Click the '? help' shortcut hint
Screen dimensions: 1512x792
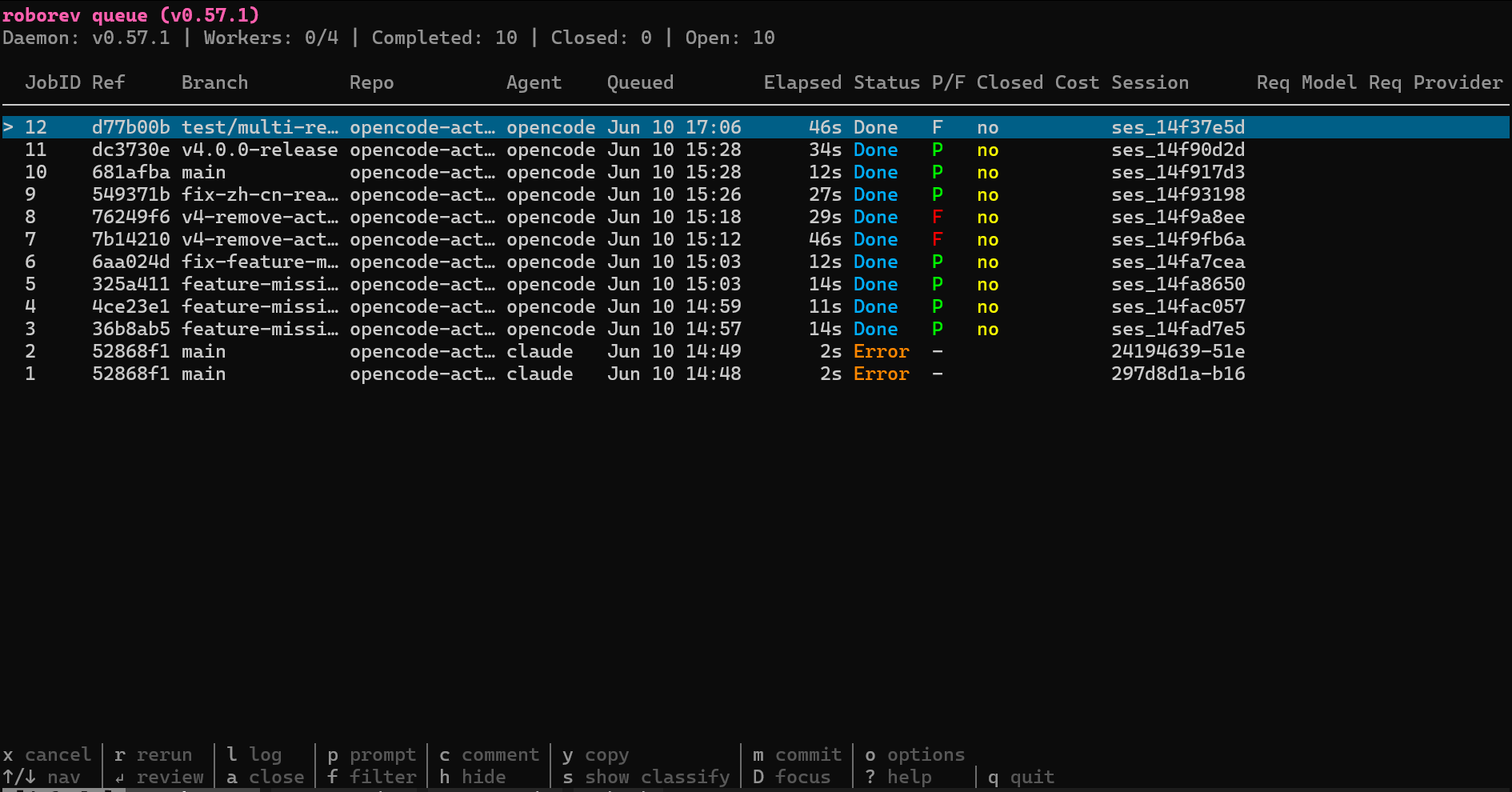pyautogui.click(x=898, y=777)
